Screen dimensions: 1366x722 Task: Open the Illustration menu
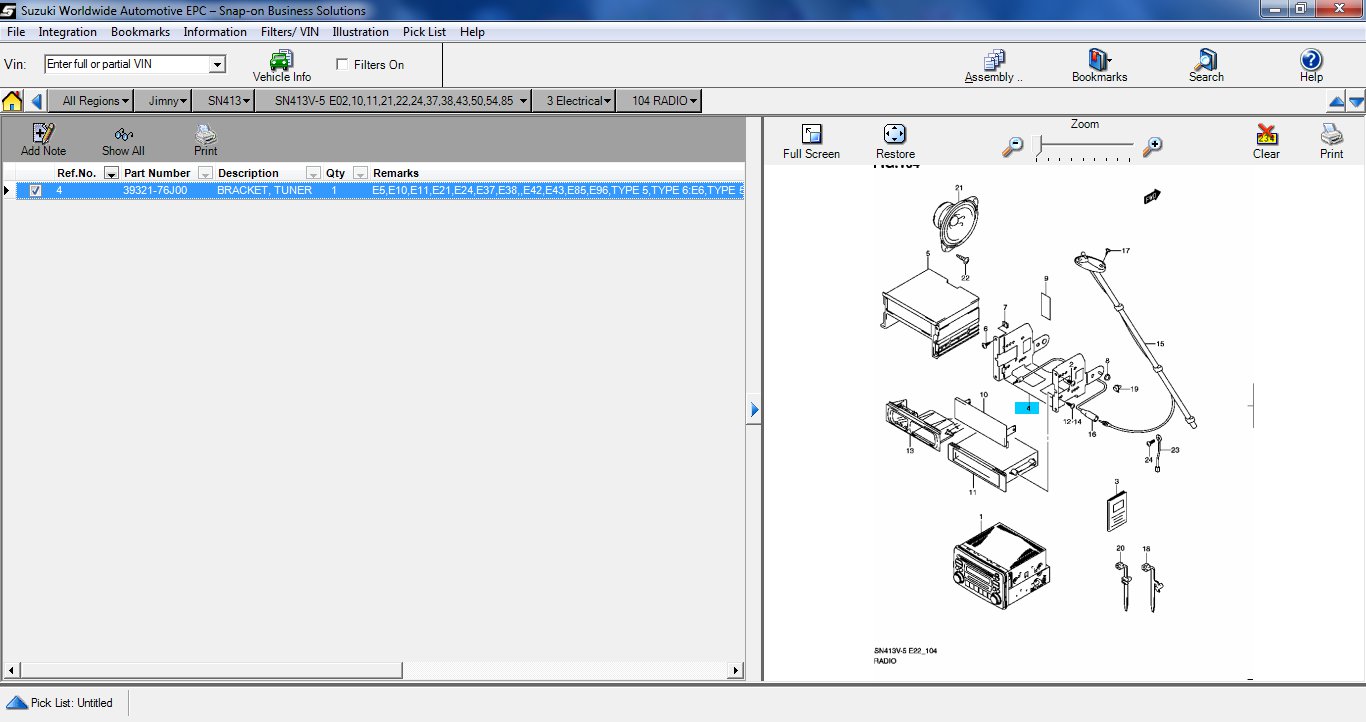tap(360, 32)
